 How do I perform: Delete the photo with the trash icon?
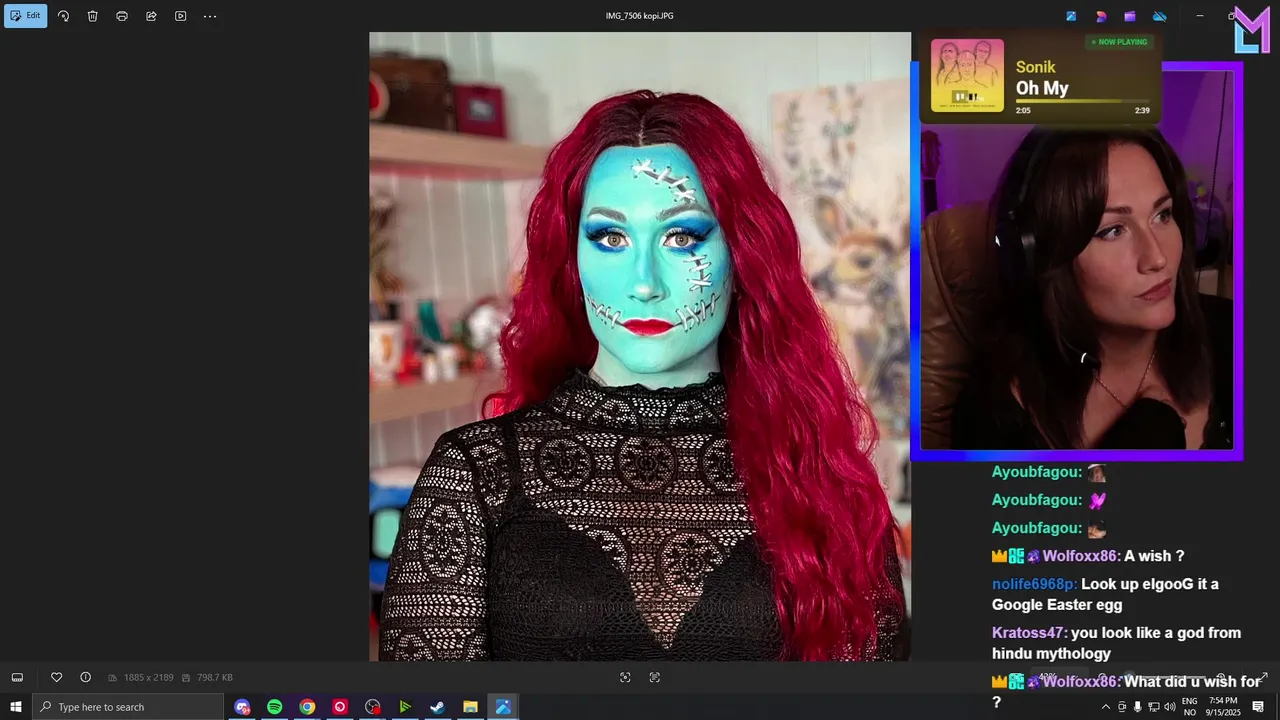(92, 16)
